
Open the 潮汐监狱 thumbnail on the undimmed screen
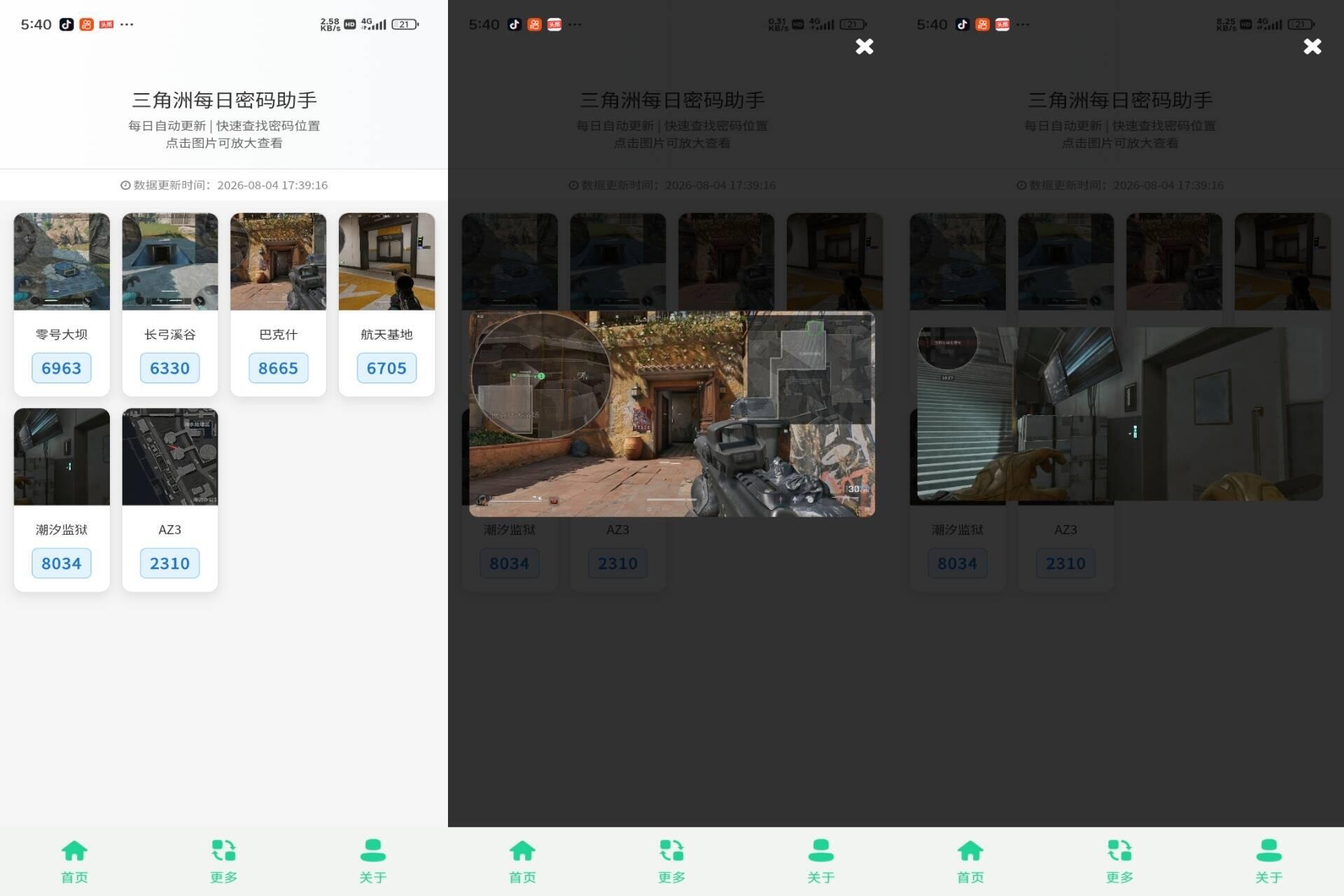tap(62, 457)
